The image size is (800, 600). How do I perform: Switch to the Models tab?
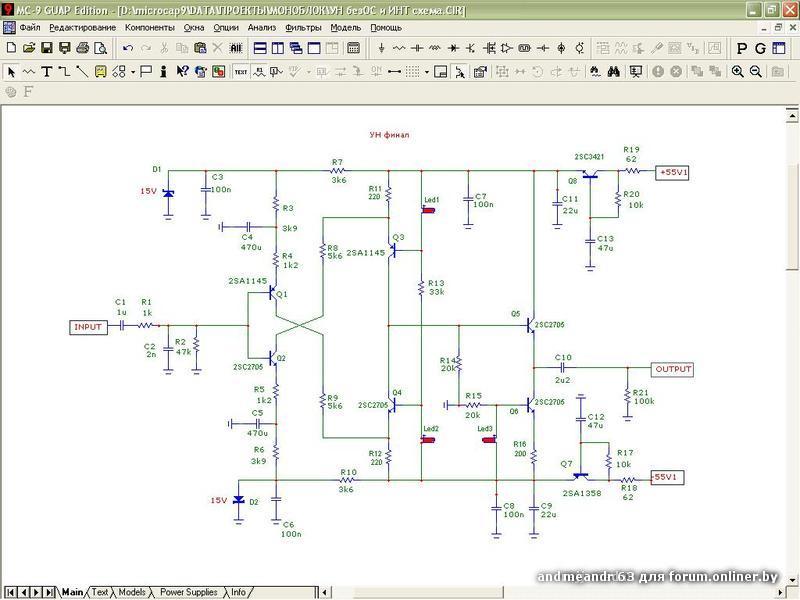[132, 592]
